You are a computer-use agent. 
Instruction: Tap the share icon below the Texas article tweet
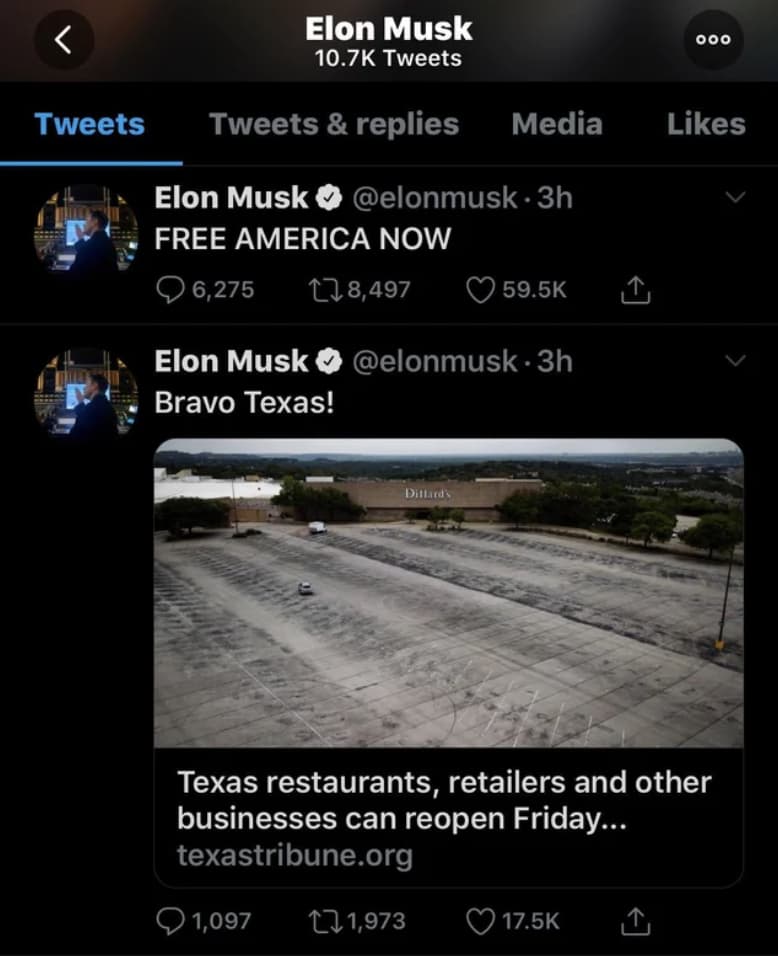pos(633,921)
